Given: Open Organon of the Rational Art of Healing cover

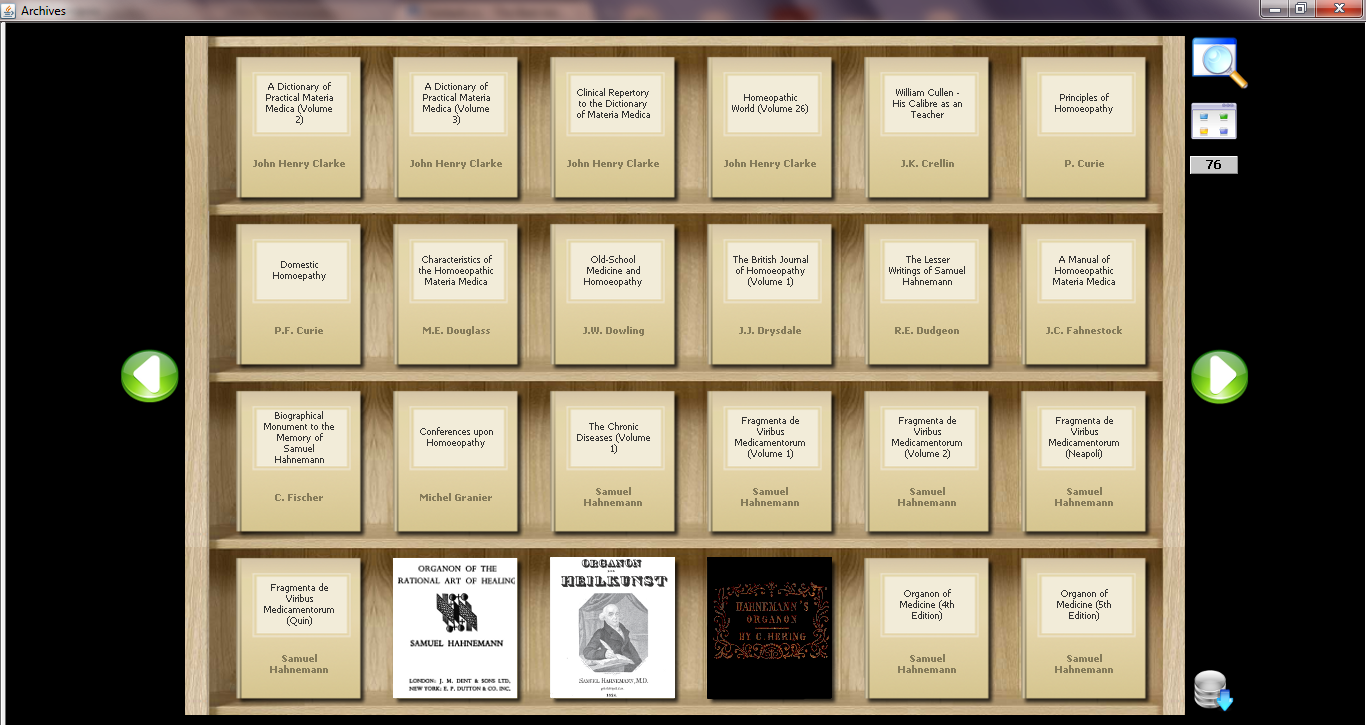Looking at the screenshot, I should point(455,627).
